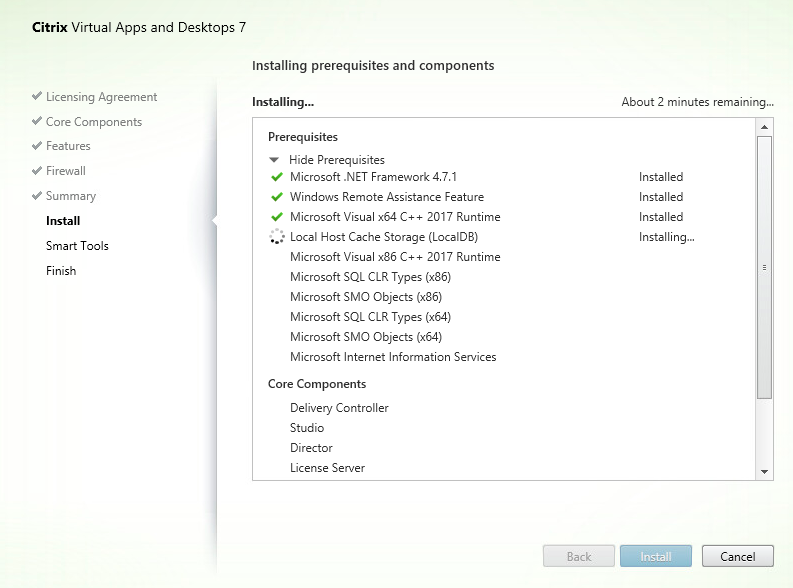Click the vertical scrollbar thumb in list
793x588 pixels.
pyautogui.click(x=764, y=268)
